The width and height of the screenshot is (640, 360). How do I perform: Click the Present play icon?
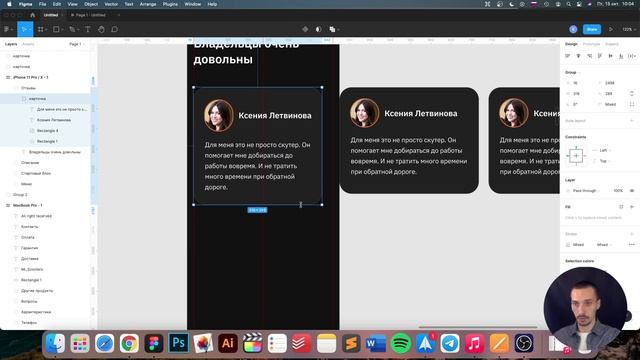(x=611, y=29)
